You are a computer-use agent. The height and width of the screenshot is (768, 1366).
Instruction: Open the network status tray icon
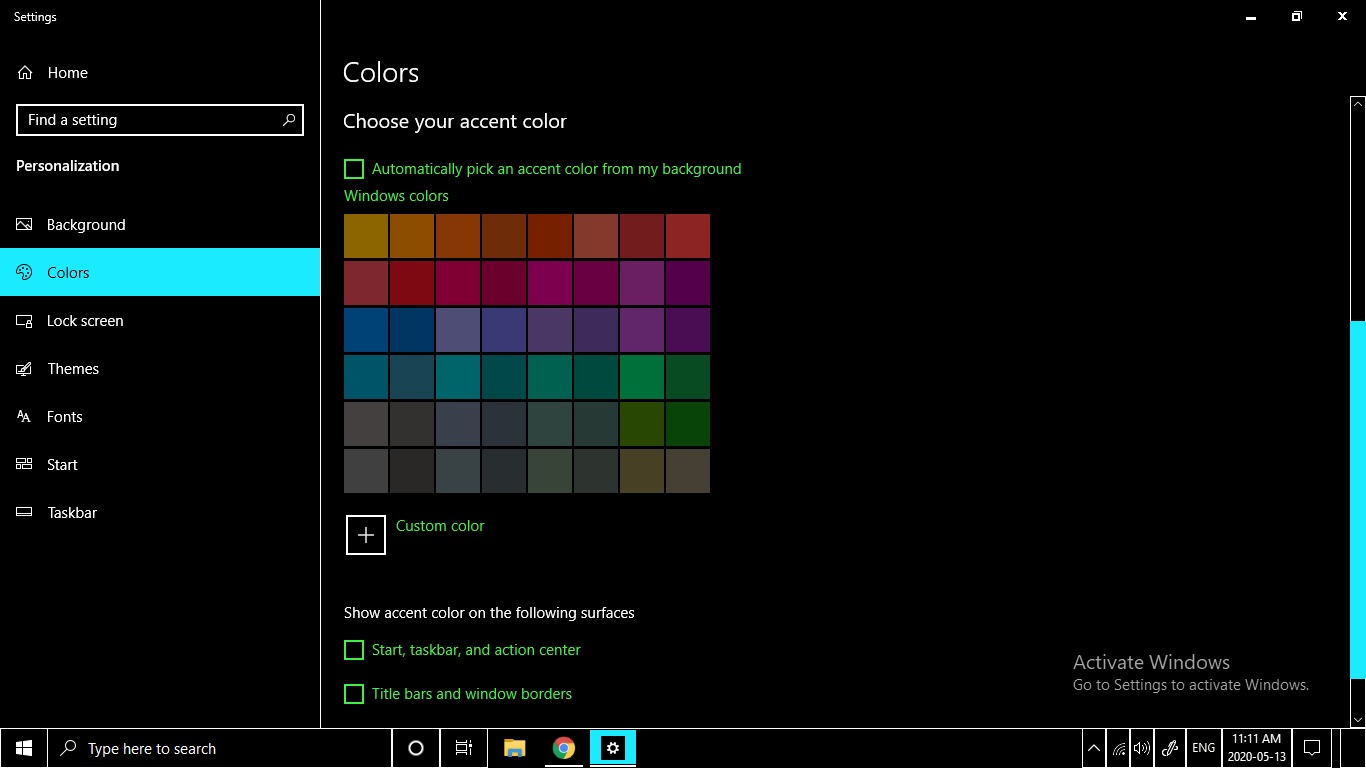click(x=1119, y=748)
